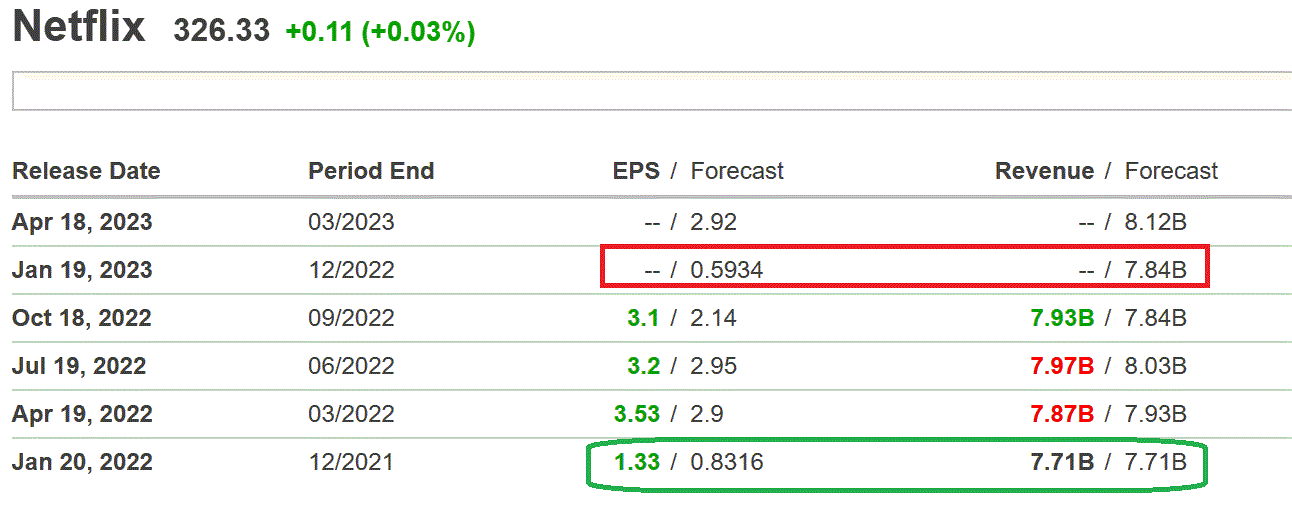Click the EPS column header
The image size is (1292, 532).
point(636,171)
